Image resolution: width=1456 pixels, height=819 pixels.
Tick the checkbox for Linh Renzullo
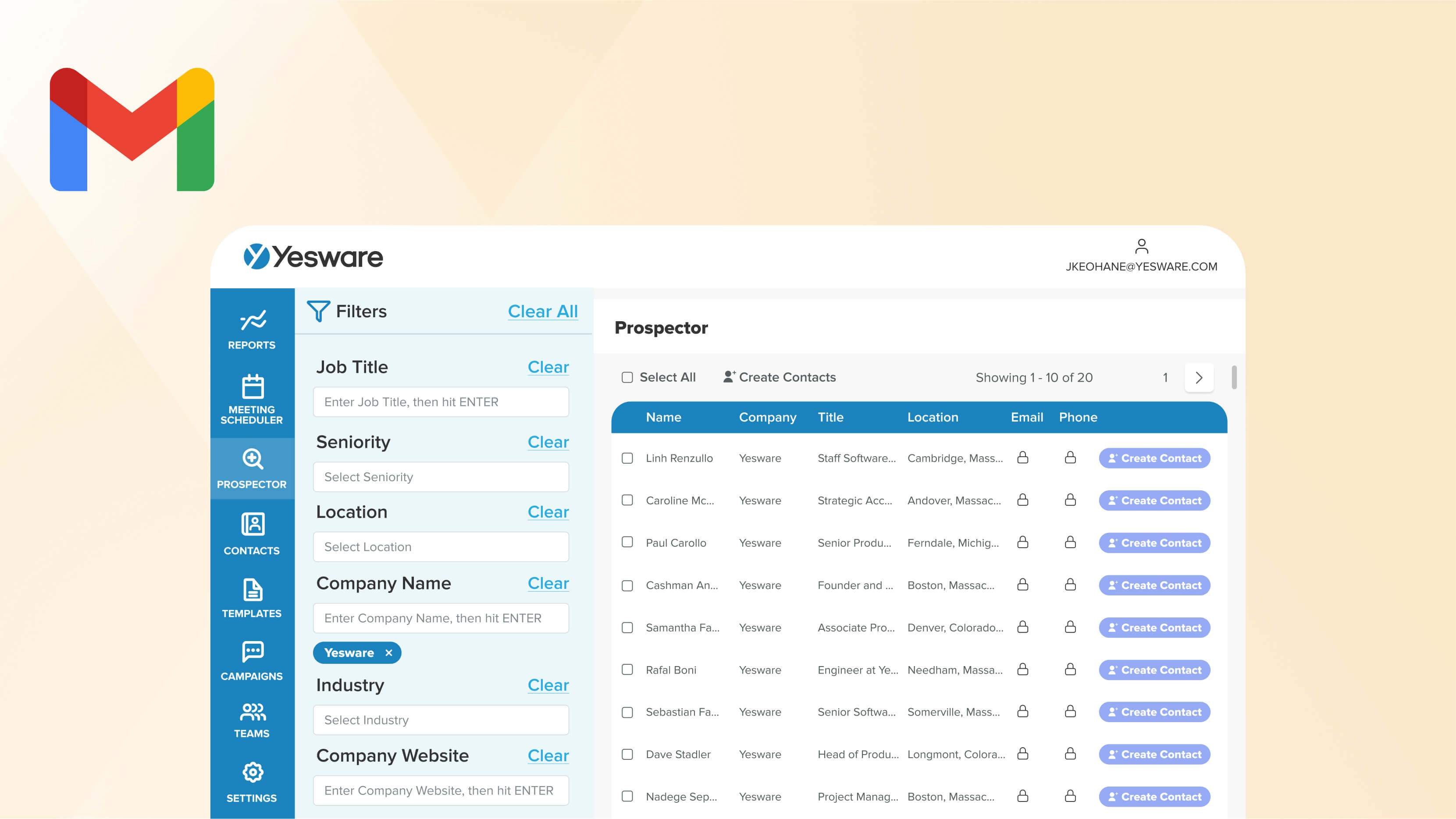627,458
